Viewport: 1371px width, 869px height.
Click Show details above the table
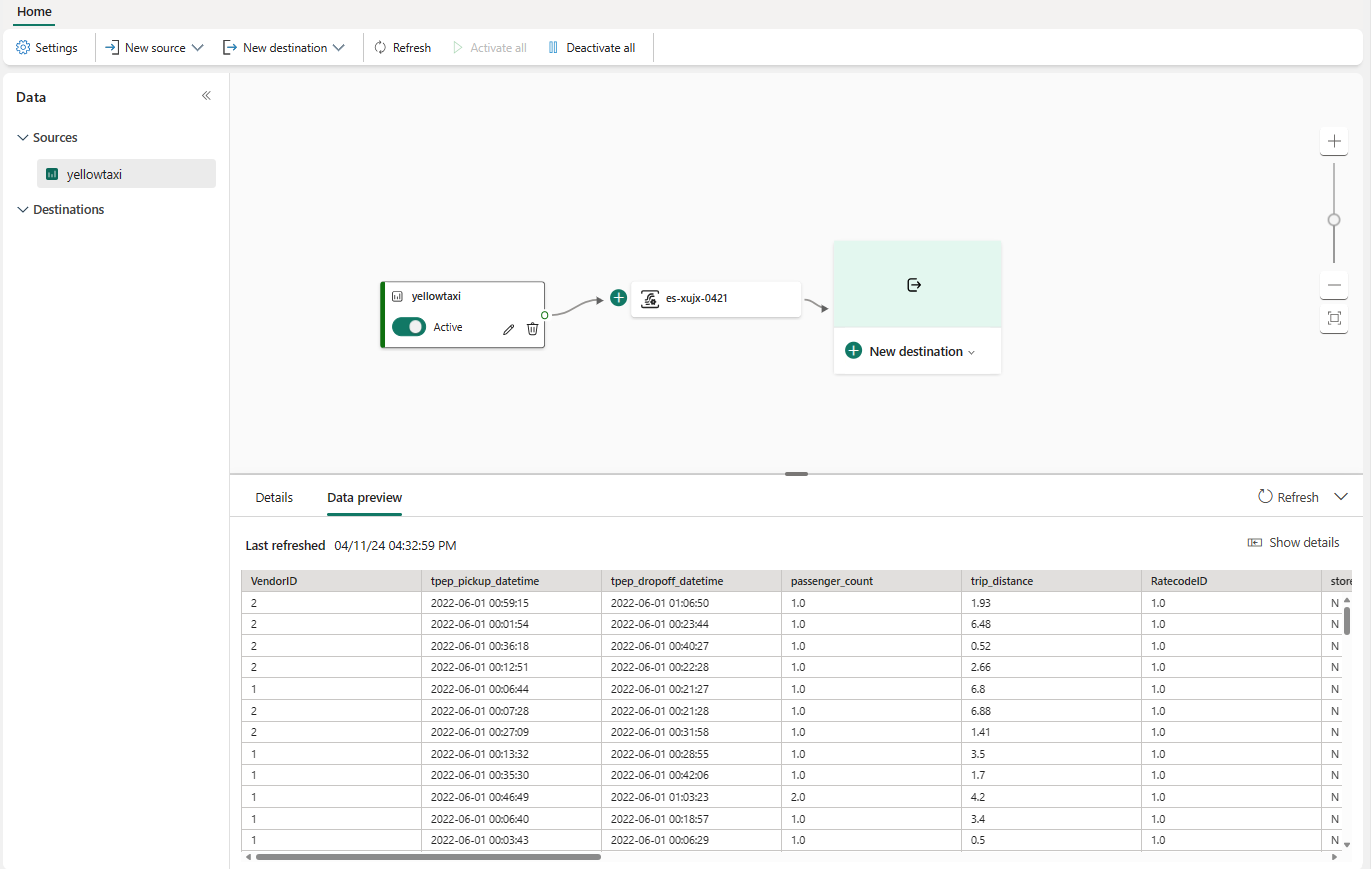pyautogui.click(x=1293, y=543)
